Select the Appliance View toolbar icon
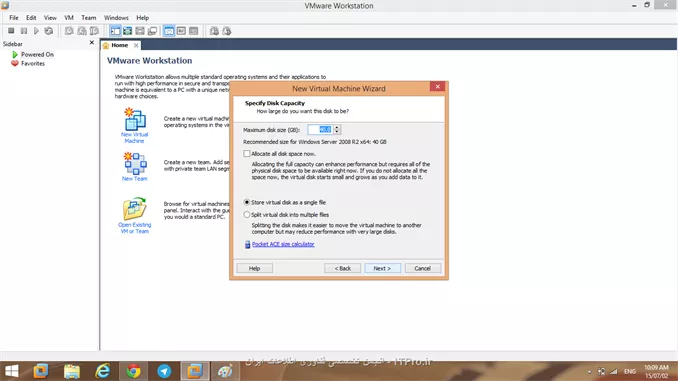The height and width of the screenshot is (381, 678). pos(181,31)
